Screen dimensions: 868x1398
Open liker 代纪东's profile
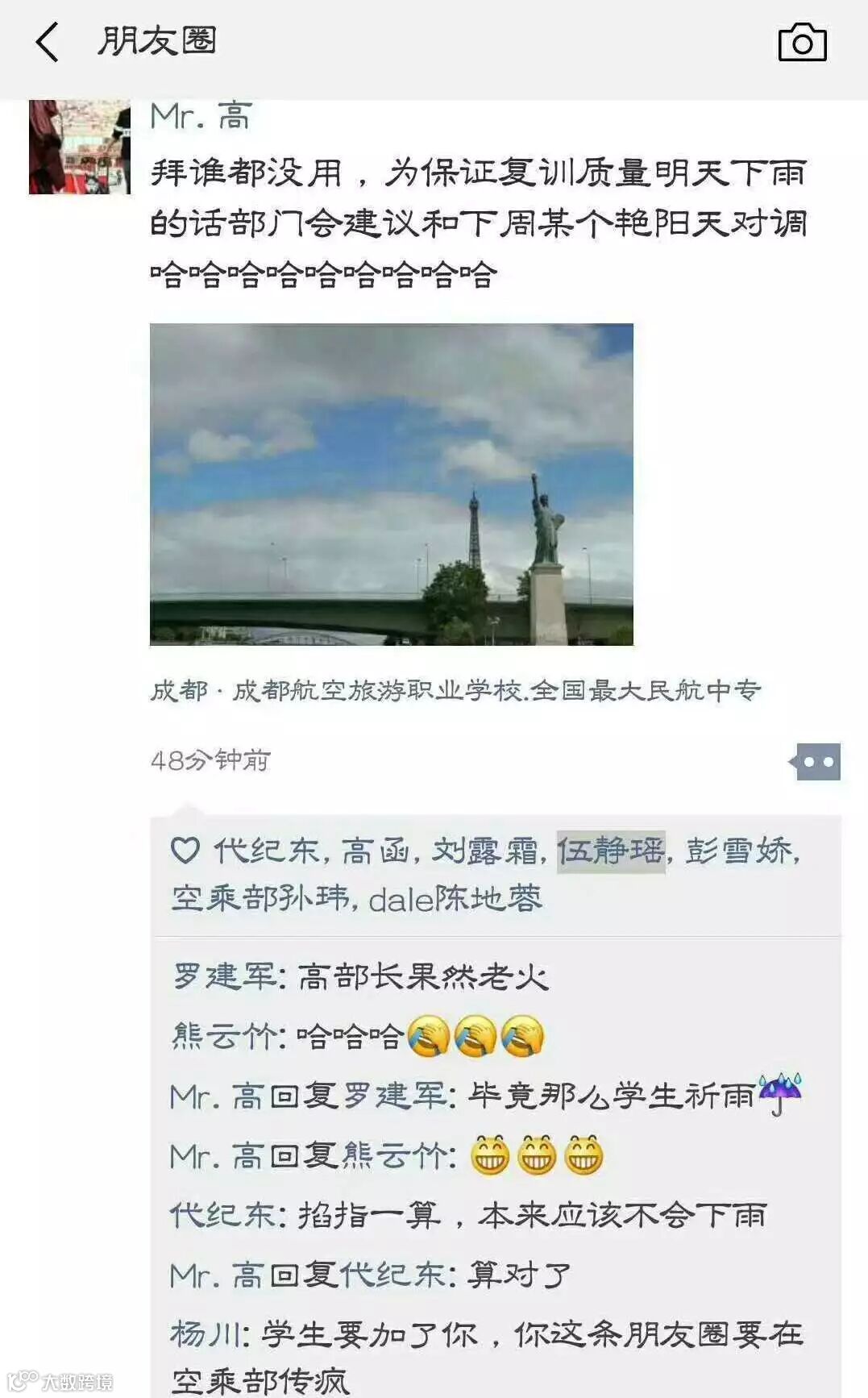coord(266,851)
